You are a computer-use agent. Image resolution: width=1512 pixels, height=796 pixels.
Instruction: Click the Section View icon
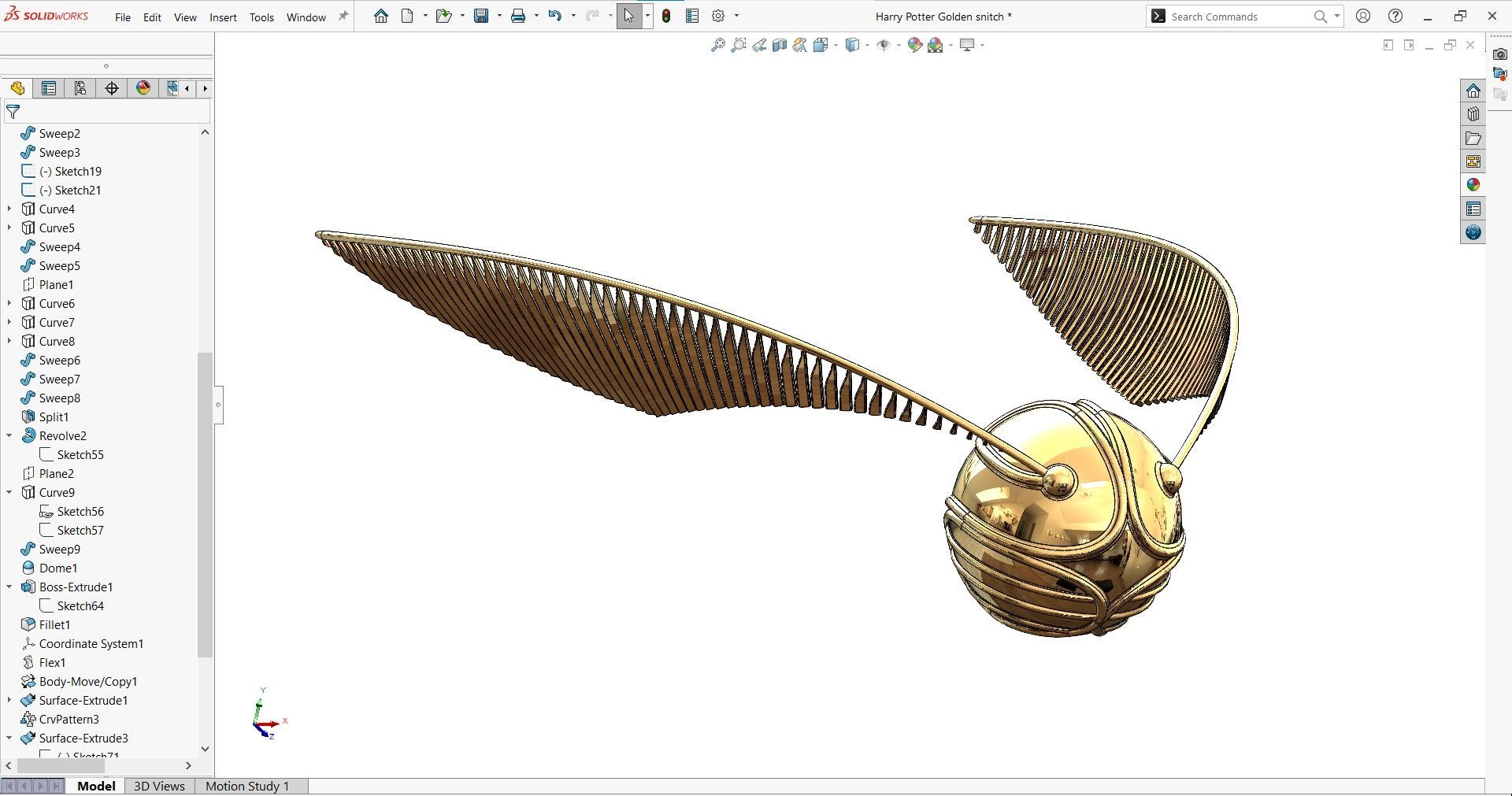point(780,46)
